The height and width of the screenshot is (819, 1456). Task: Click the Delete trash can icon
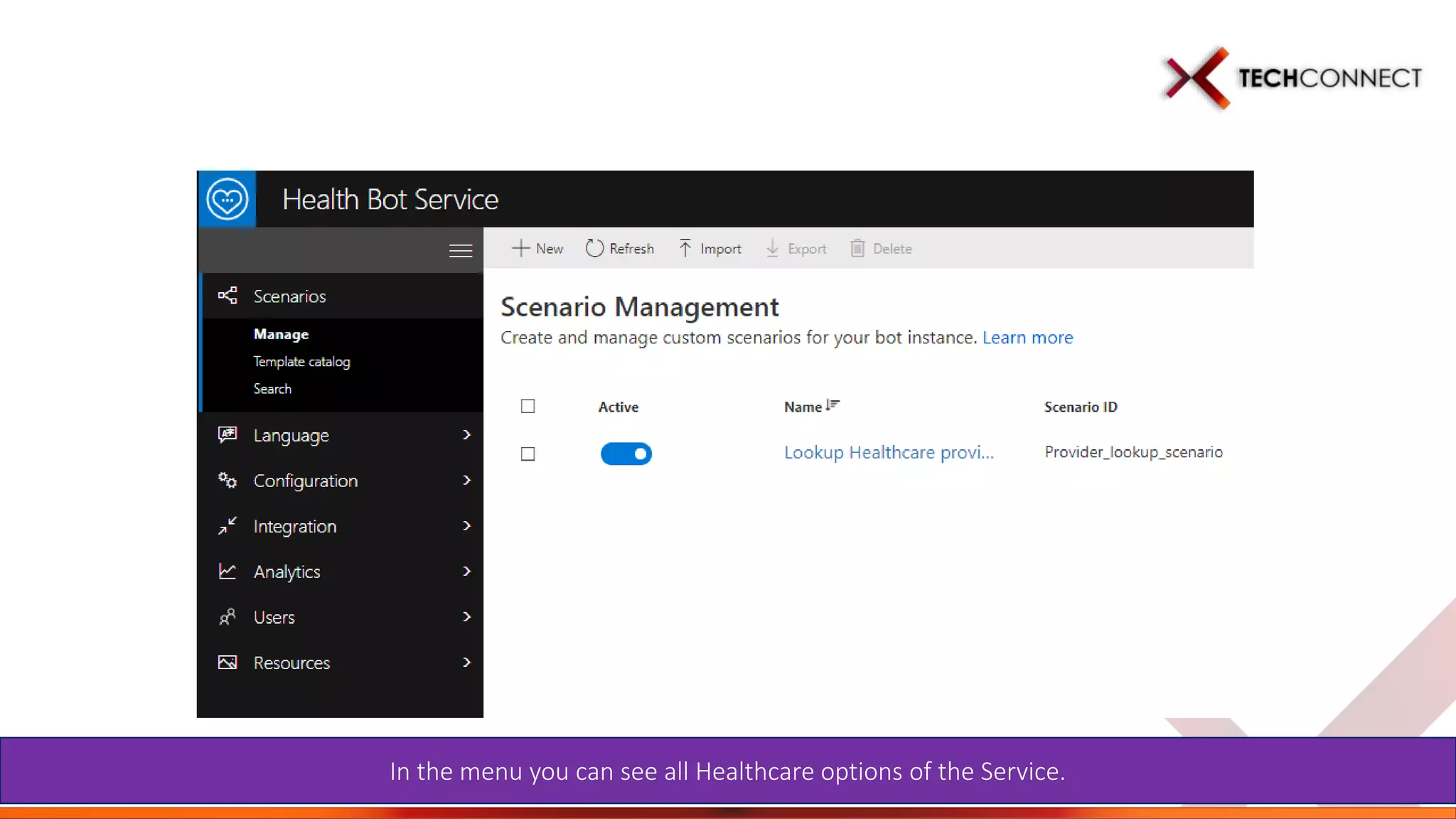point(857,248)
